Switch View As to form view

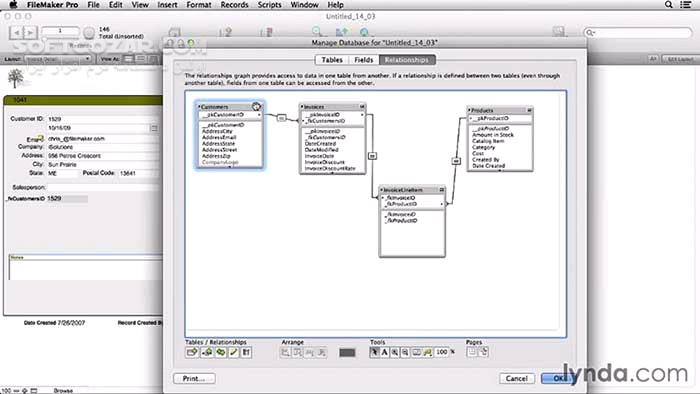[129, 59]
